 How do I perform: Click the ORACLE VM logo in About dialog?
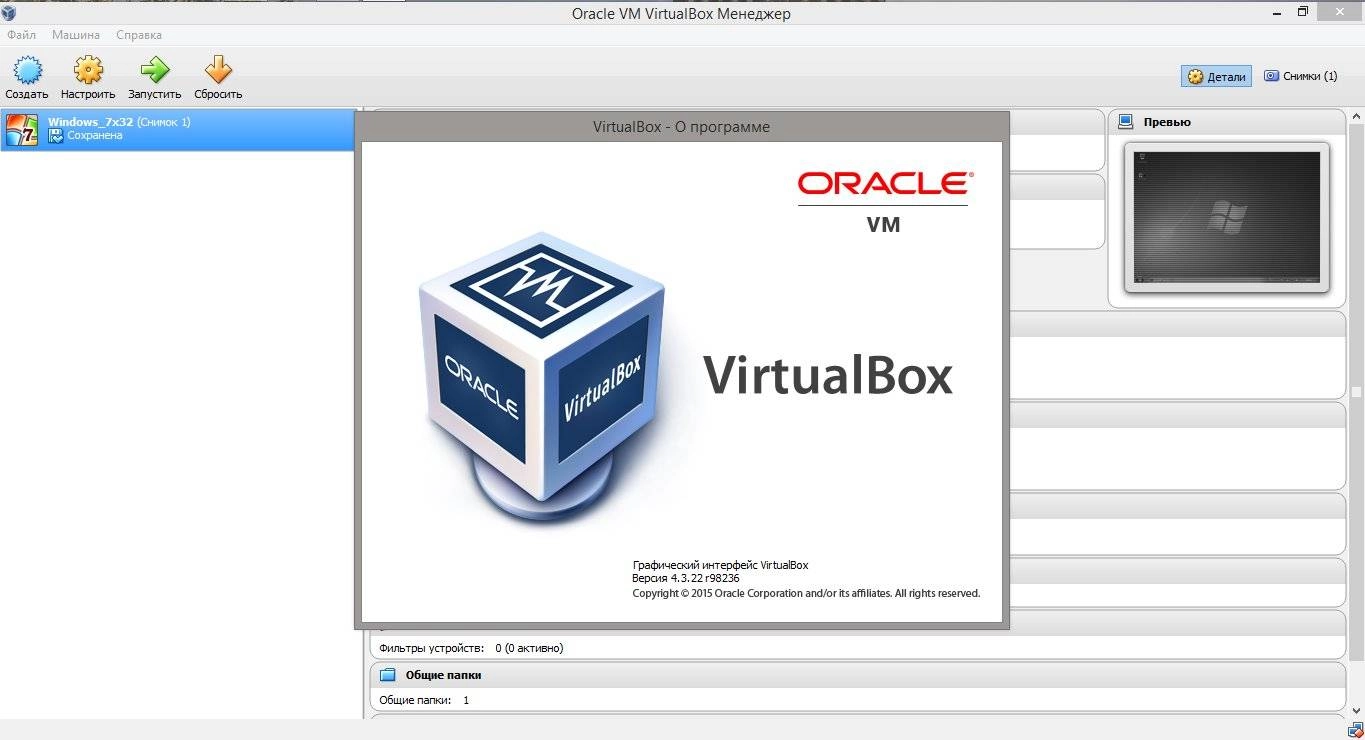[884, 201]
